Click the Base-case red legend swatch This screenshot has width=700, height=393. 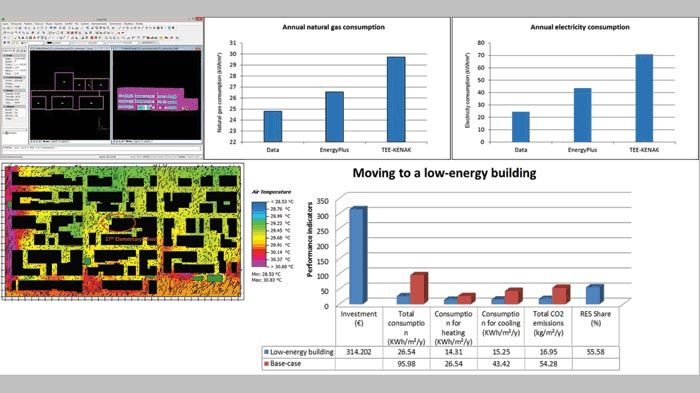coord(266,364)
